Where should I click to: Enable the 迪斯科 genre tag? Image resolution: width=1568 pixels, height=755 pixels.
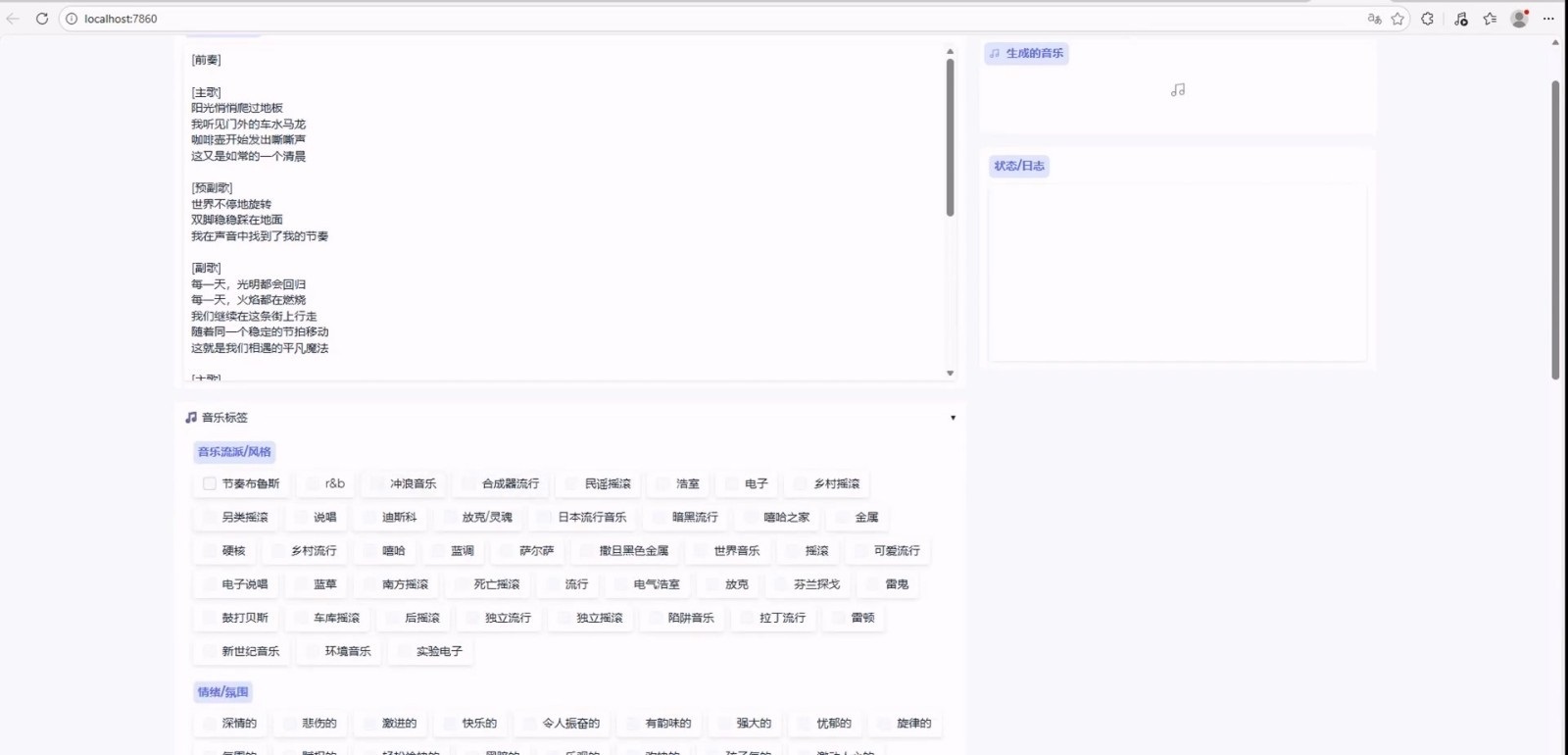pos(370,517)
